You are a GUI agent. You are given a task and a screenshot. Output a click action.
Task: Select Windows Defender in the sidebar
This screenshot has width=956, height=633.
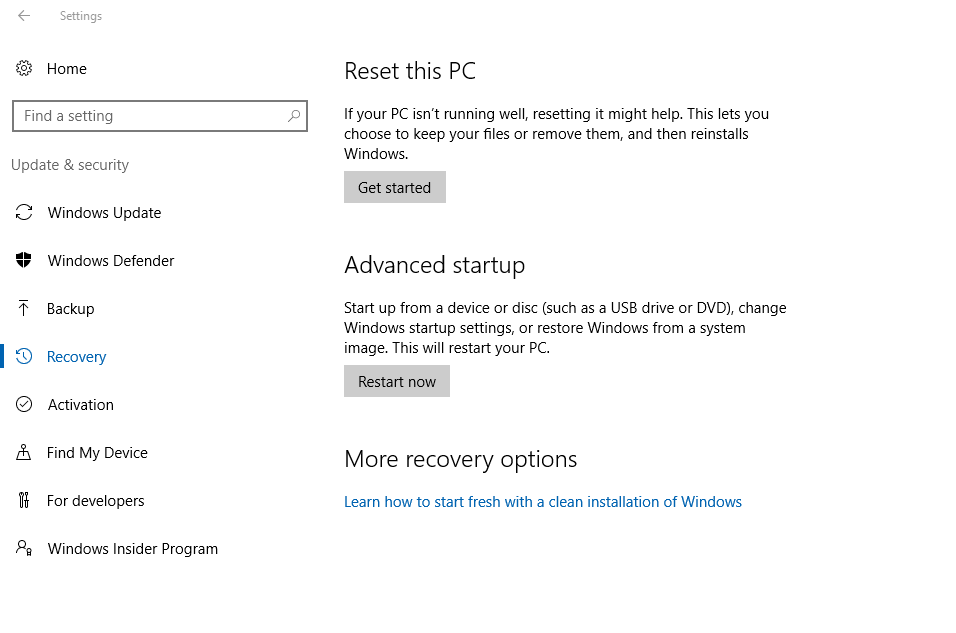pyautogui.click(x=111, y=261)
